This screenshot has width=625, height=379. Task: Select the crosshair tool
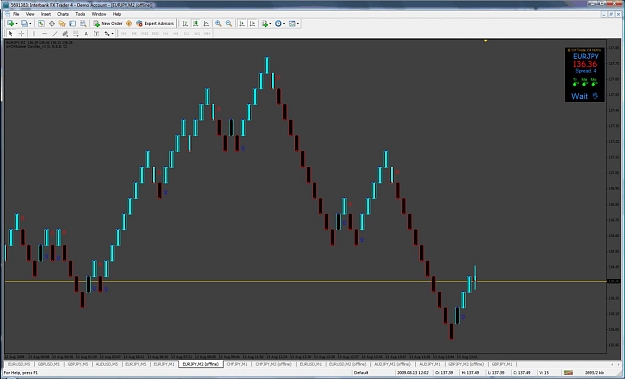pos(21,33)
